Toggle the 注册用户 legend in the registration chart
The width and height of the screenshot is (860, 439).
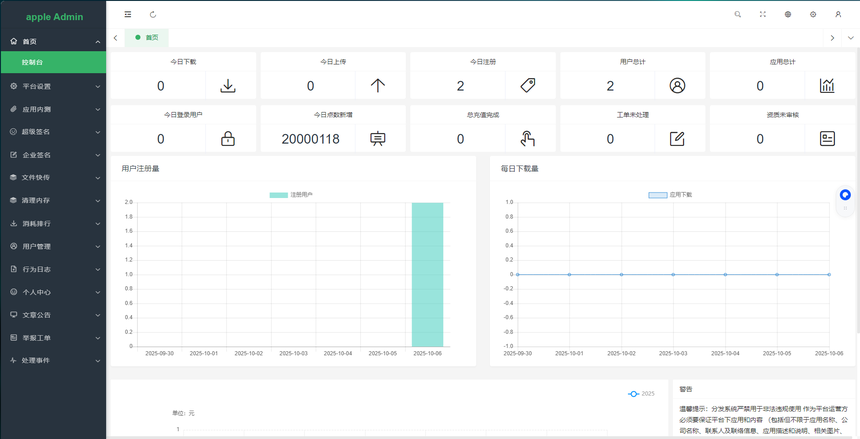click(291, 195)
